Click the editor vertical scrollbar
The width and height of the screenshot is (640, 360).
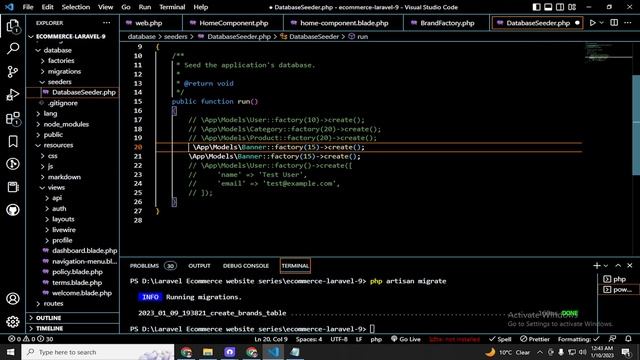(x=636, y=125)
